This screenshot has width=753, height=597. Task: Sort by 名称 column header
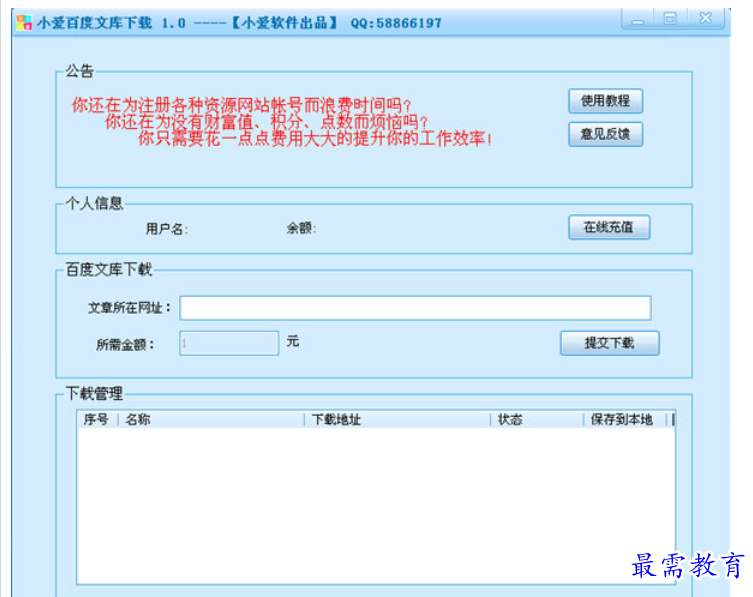(x=211, y=419)
